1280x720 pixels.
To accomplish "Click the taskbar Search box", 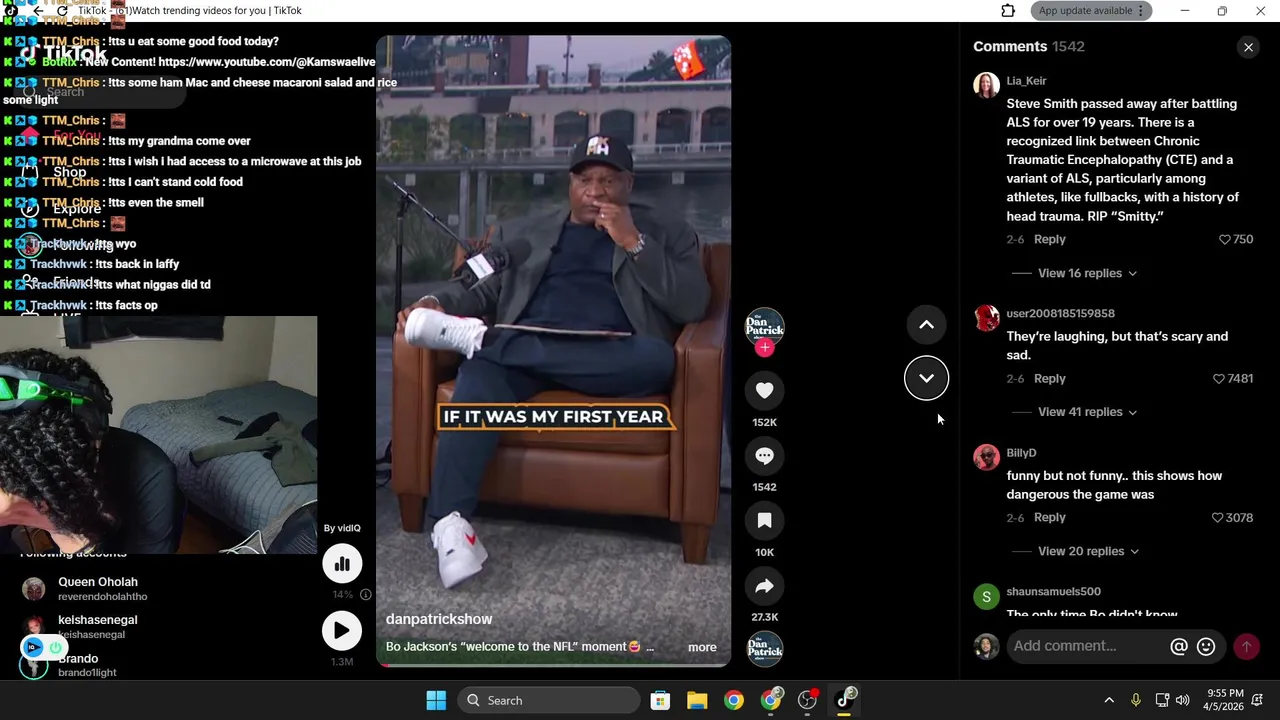I will pos(549,700).
